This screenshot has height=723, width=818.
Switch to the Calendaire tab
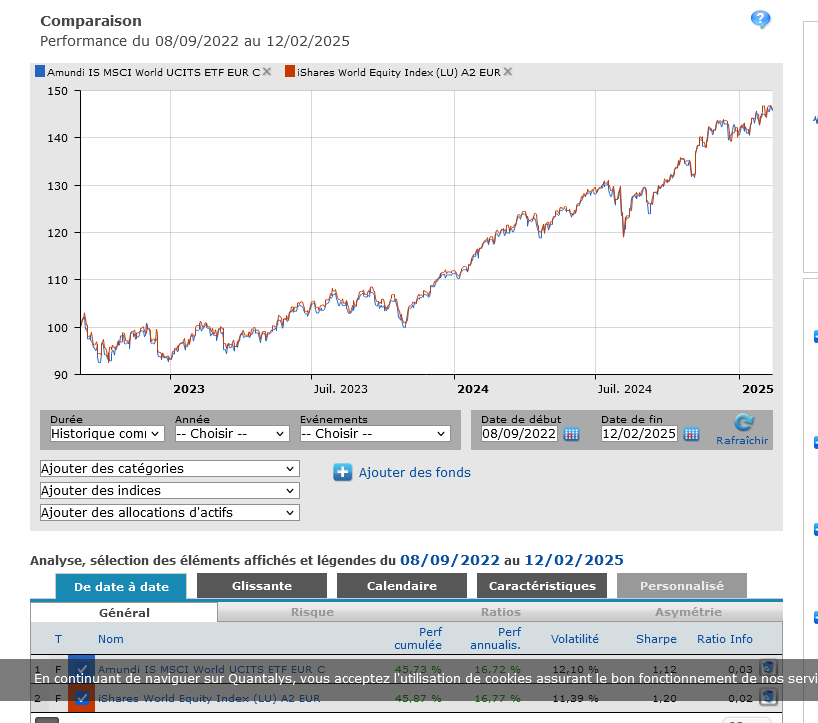pos(402,586)
